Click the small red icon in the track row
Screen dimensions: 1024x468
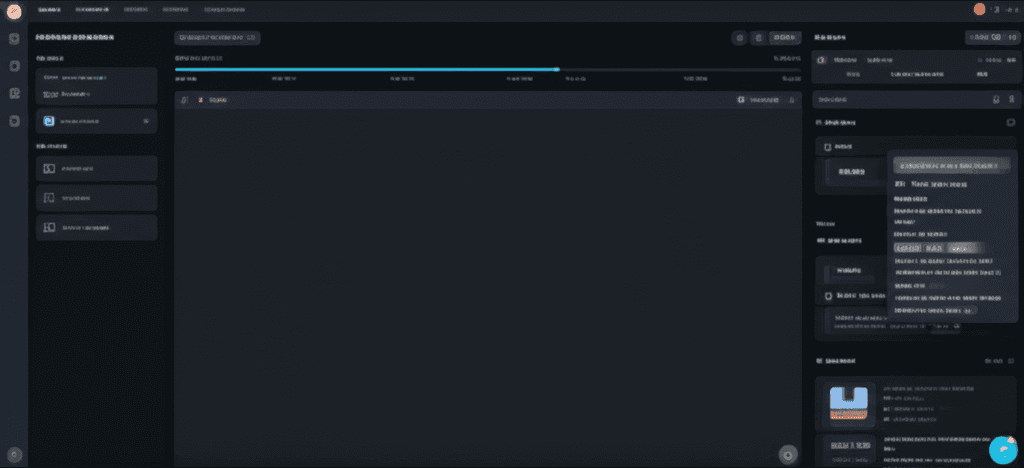pos(200,100)
